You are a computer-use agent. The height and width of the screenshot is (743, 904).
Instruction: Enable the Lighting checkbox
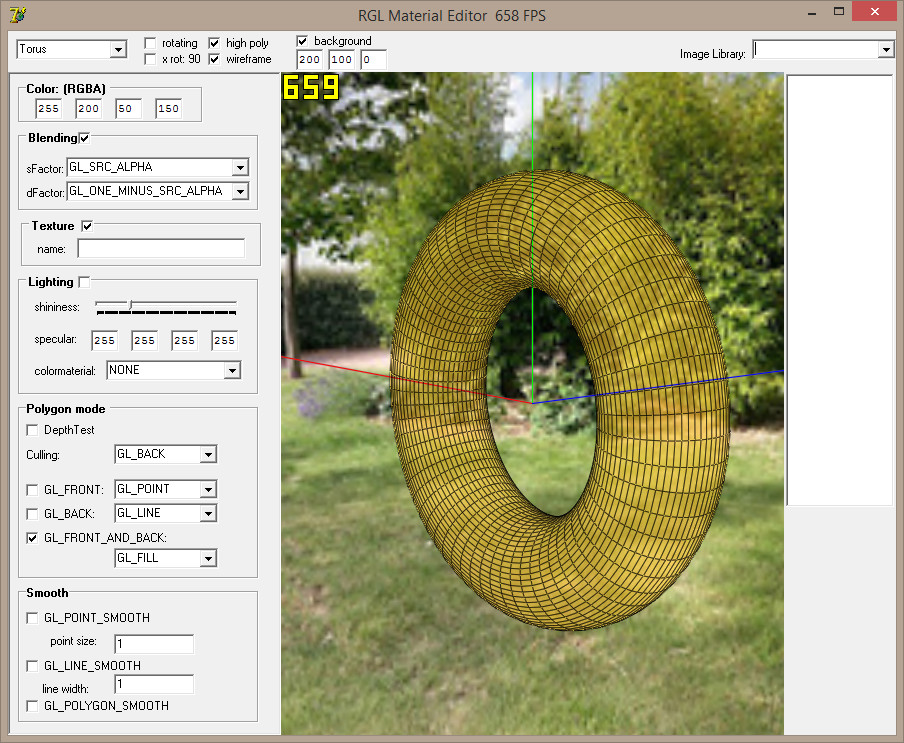(84, 282)
